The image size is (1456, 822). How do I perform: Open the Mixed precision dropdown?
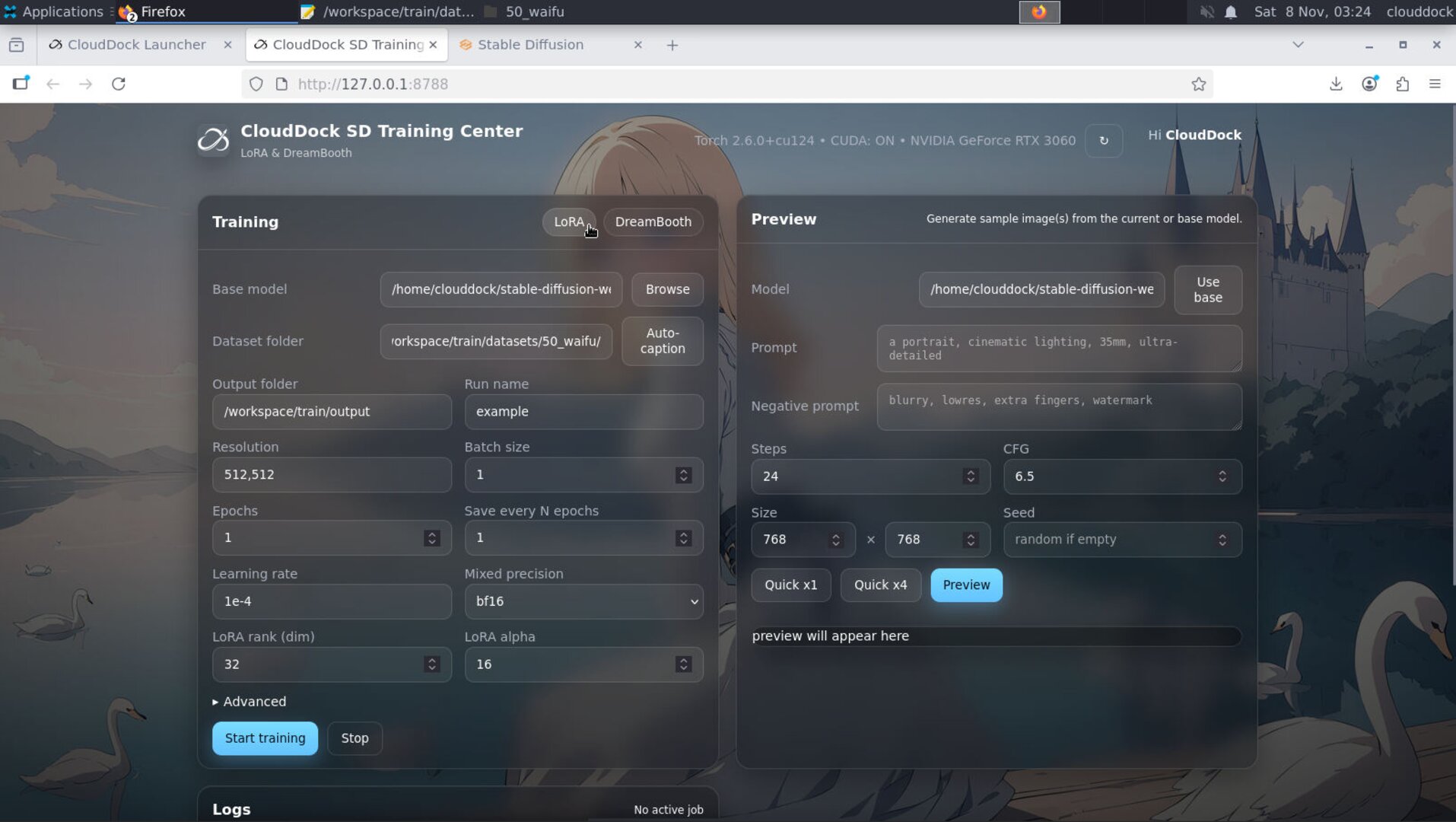pyautogui.click(x=583, y=601)
